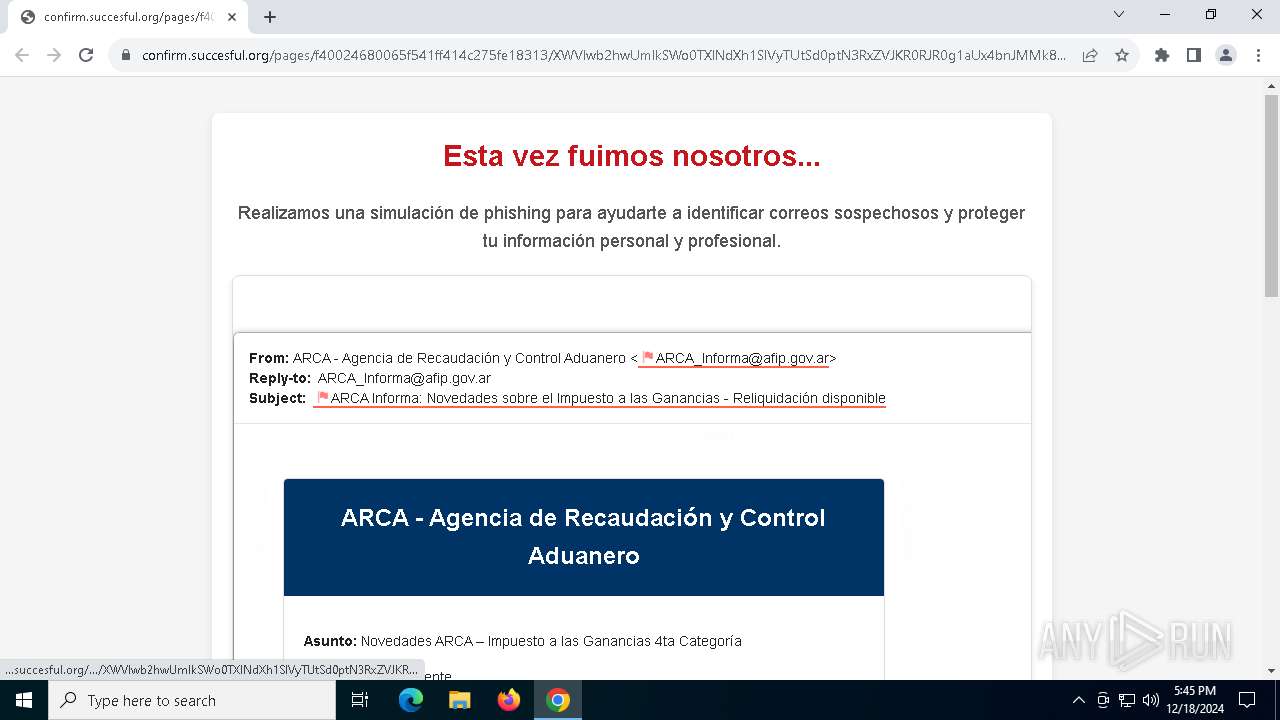The height and width of the screenshot is (720, 1280).
Task: Close the confirm.succesful.org tab
Action: pyautogui.click(x=232, y=17)
